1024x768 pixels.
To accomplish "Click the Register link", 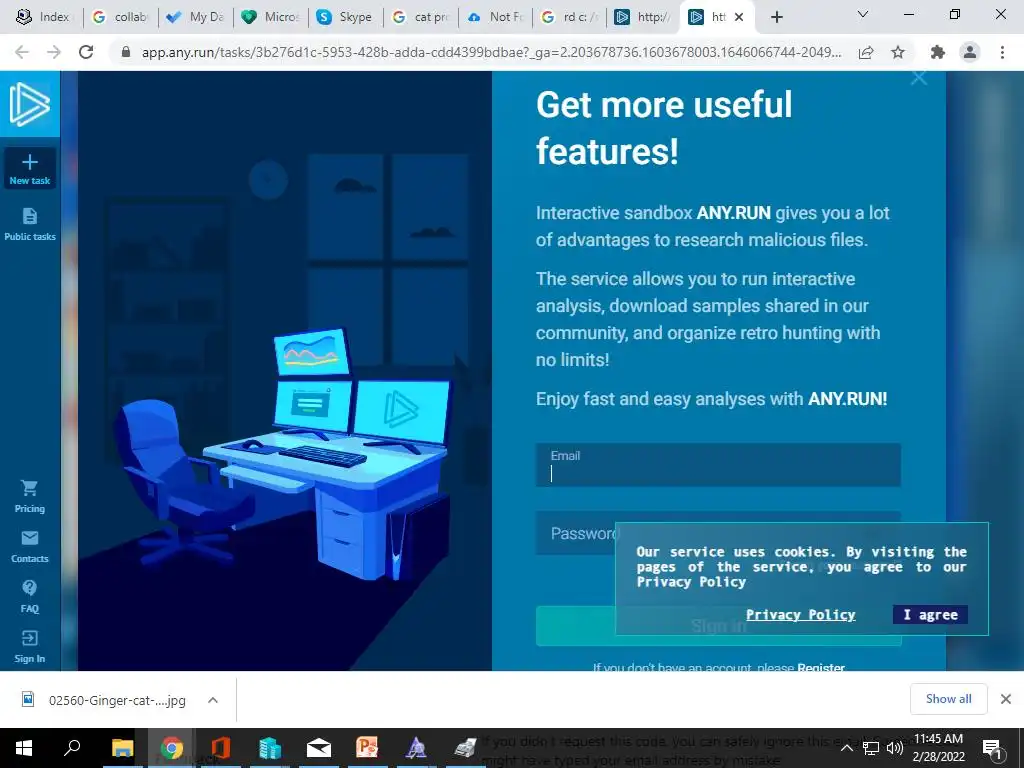I will click(821, 667).
